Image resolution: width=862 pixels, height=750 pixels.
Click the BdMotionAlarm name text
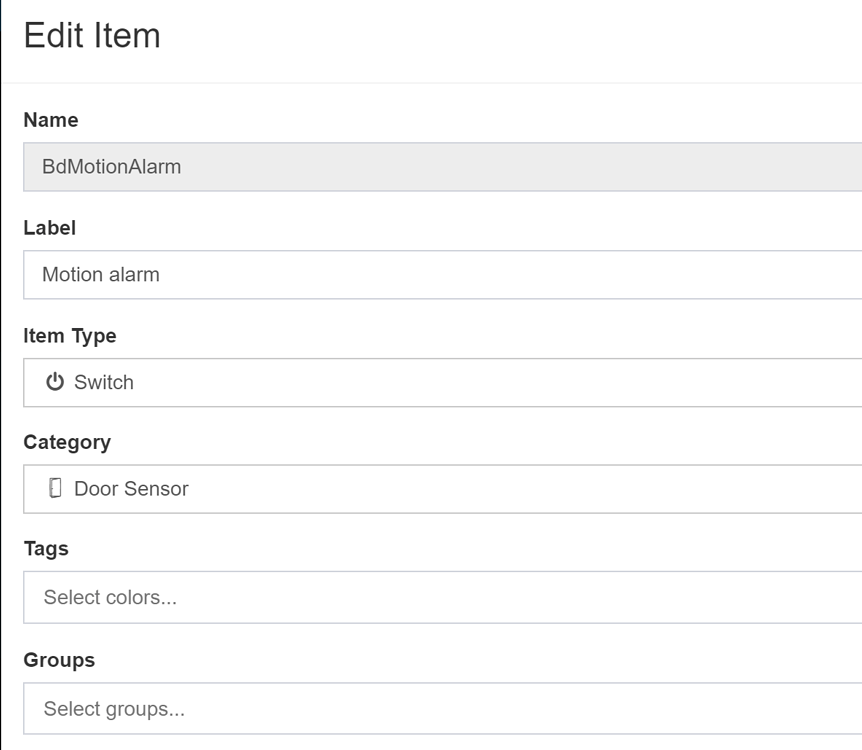pos(112,167)
